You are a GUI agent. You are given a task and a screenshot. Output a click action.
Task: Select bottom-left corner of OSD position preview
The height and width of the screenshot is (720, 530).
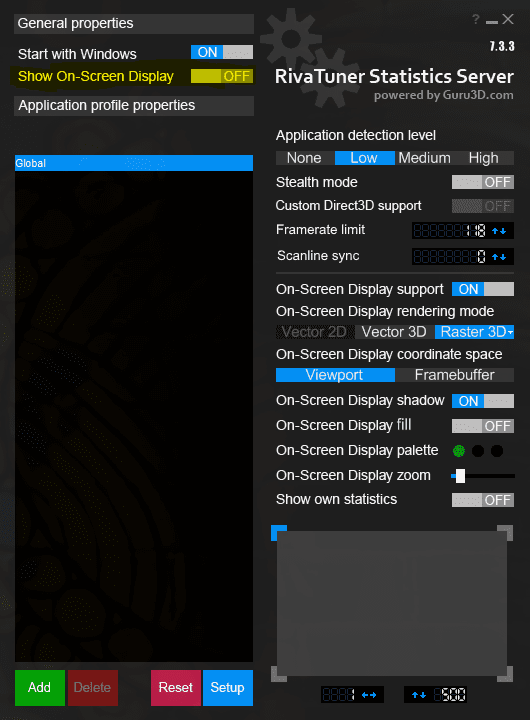point(279,674)
